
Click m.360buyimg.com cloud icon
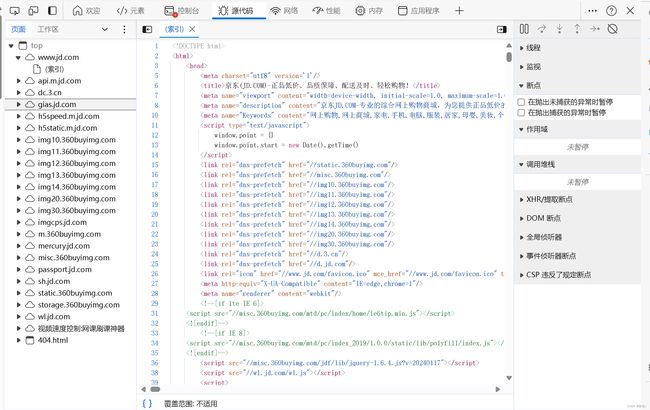pos(30,234)
